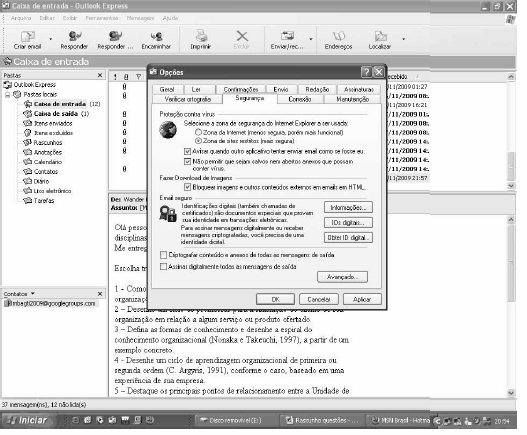Image resolution: width=527 pixels, height=435 pixels.
Task: Close the Pastas pane
Action: click(100, 75)
